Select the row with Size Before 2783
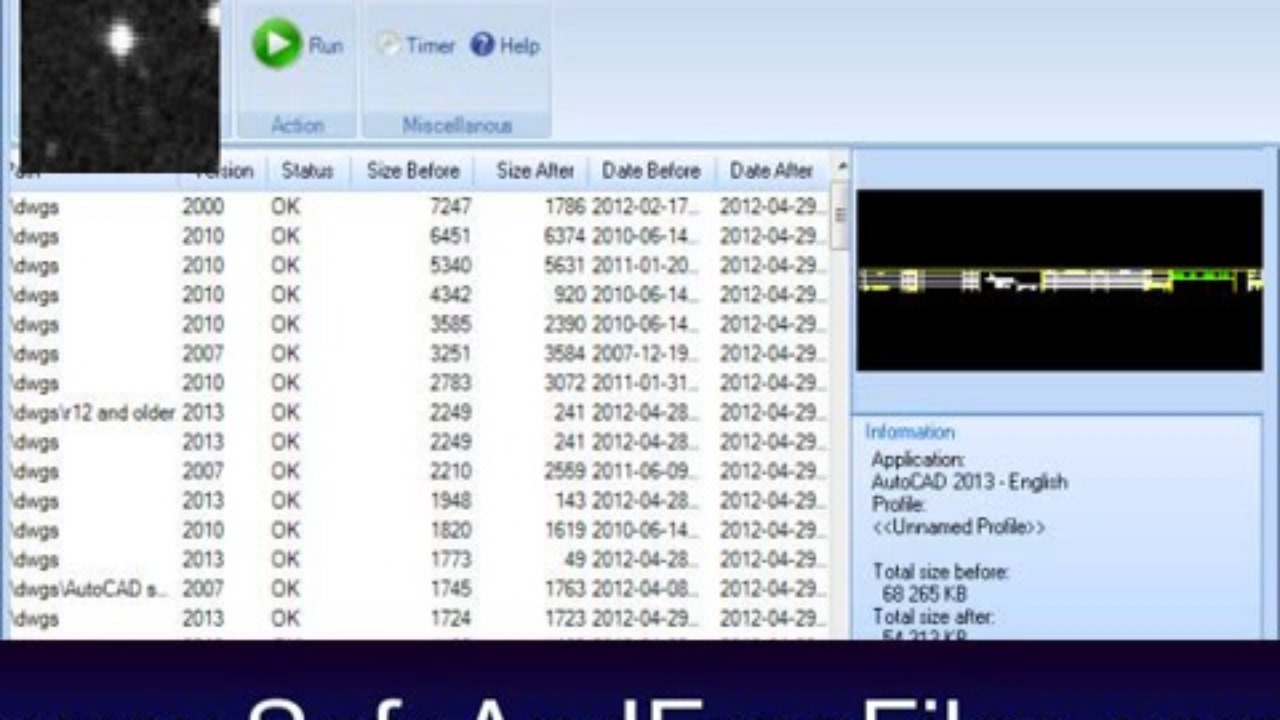This screenshot has height=720, width=1280. pos(418,383)
